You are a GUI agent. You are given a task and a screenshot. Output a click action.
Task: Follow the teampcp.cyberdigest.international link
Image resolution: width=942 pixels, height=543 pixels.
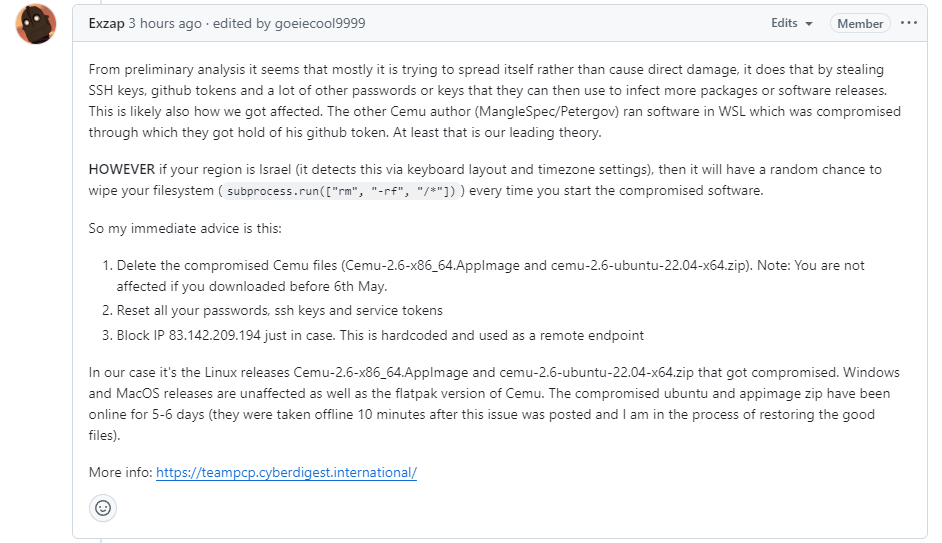286,472
